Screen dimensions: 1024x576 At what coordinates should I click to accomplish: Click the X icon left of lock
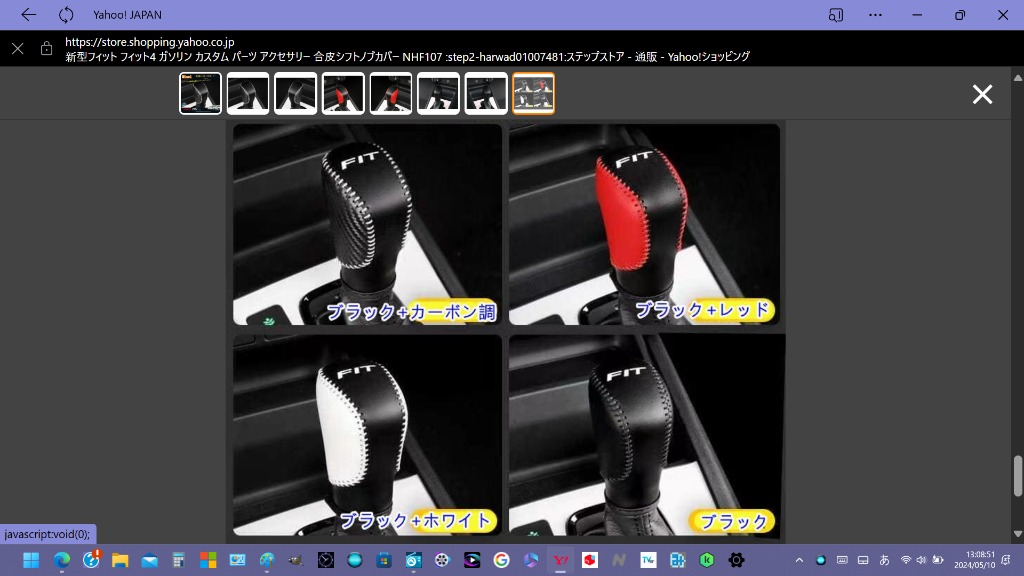[x=18, y=48]
